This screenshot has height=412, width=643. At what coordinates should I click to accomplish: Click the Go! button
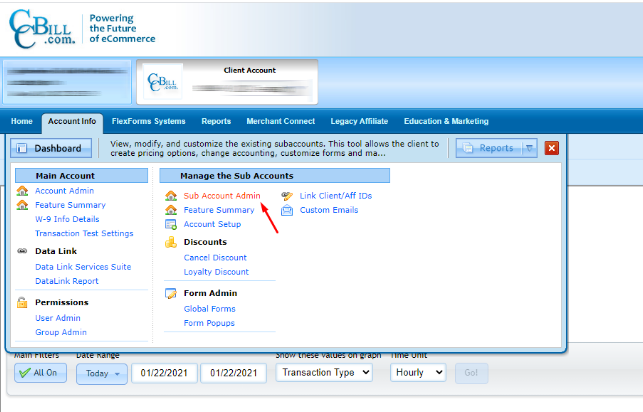(471, 373)
